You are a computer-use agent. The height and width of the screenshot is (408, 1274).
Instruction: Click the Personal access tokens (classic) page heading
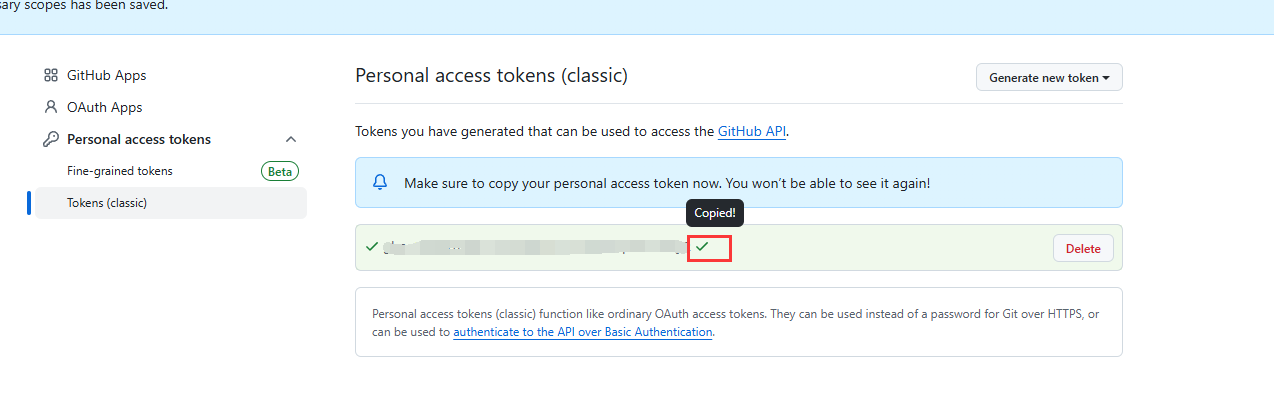(x=491, y=75)
